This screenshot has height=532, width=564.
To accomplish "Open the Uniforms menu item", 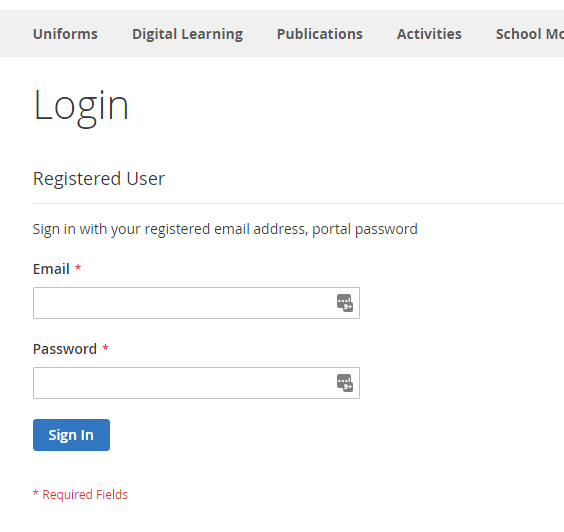I will [x=65, y=34].
